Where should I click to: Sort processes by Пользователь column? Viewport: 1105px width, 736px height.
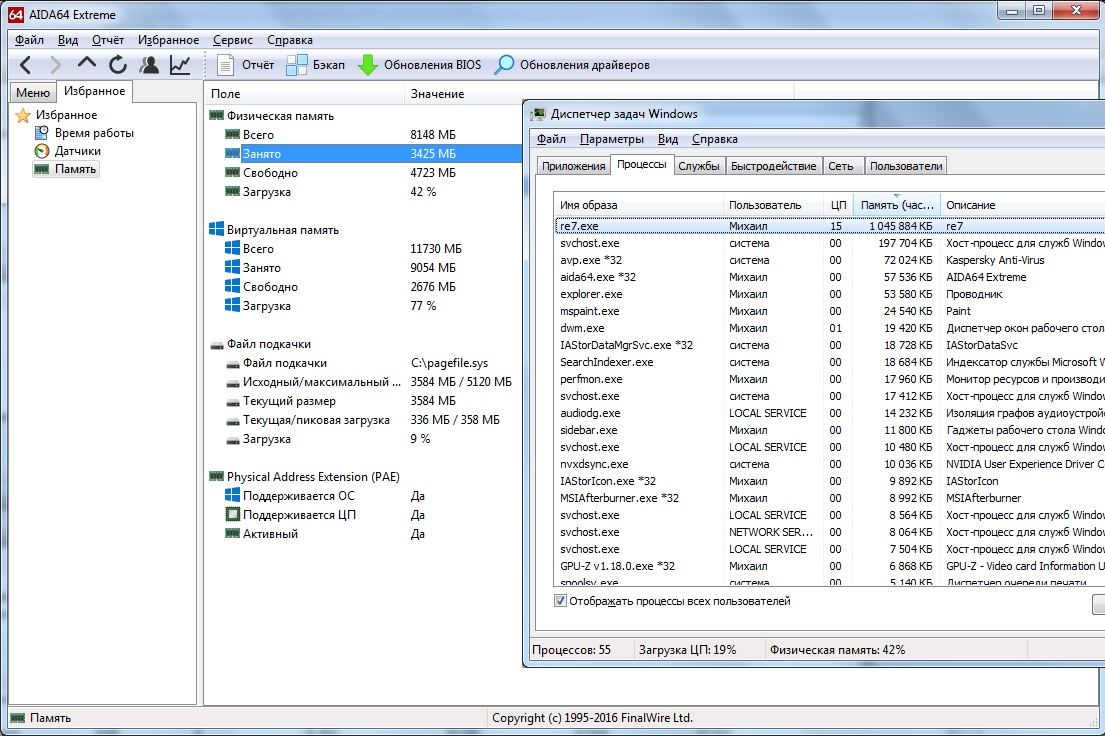coord(773,205)
